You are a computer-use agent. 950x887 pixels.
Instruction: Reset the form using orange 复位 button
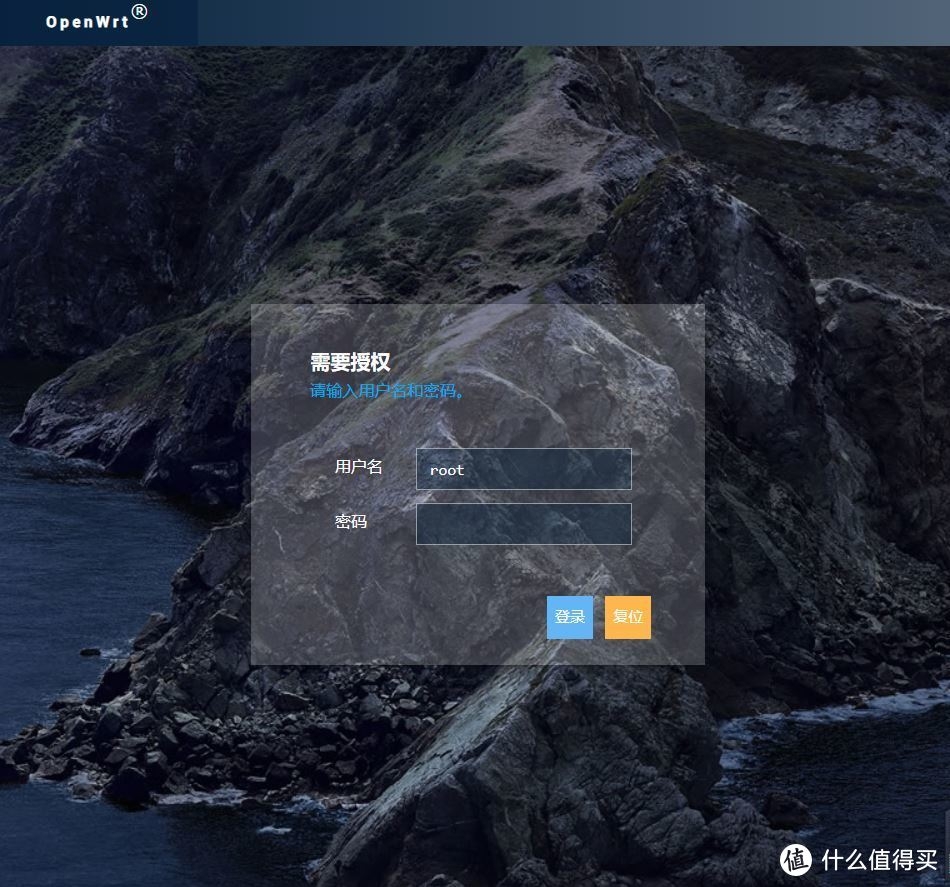628,617
